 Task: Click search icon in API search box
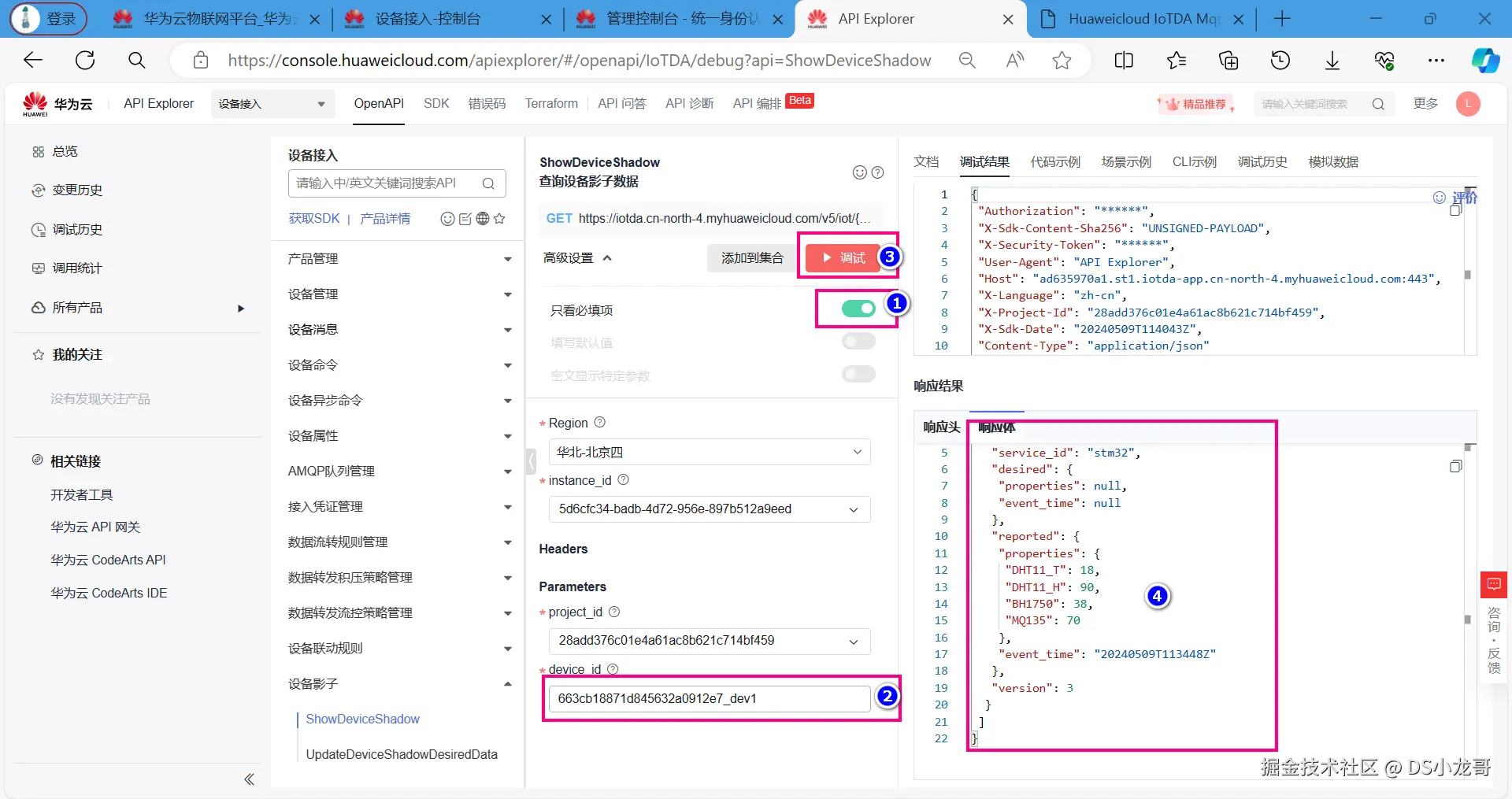coord(488,183)
